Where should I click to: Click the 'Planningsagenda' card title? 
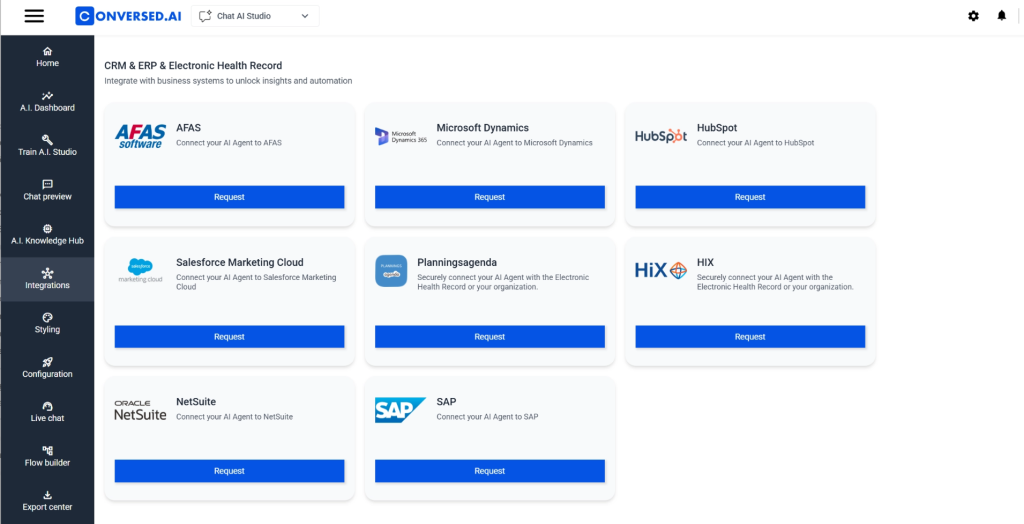point(457,263)
